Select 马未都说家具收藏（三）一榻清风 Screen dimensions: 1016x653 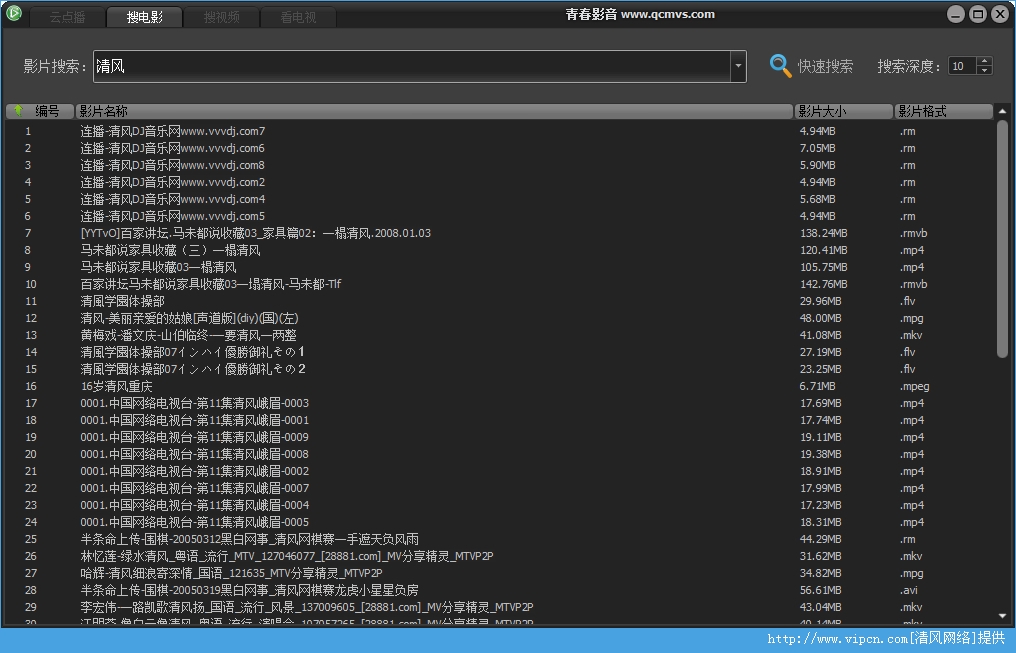pyautogui.click(x=499, y=250)
